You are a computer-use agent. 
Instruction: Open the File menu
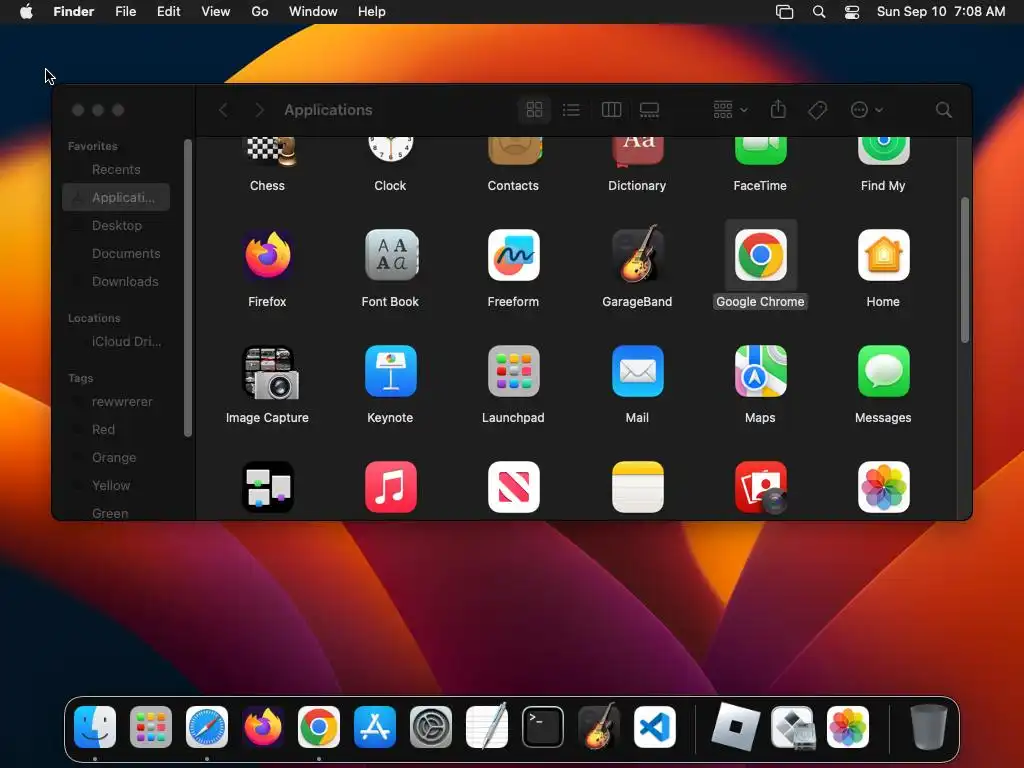tap(125, 11)
